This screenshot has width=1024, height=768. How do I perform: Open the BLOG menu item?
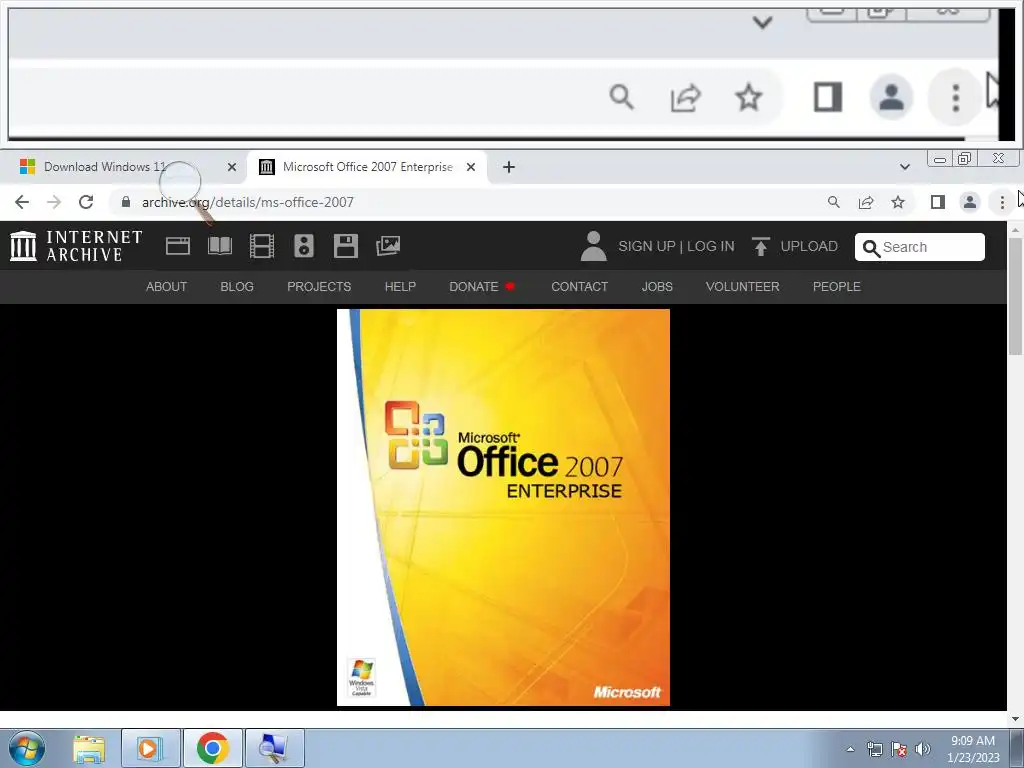pos(237,287)
